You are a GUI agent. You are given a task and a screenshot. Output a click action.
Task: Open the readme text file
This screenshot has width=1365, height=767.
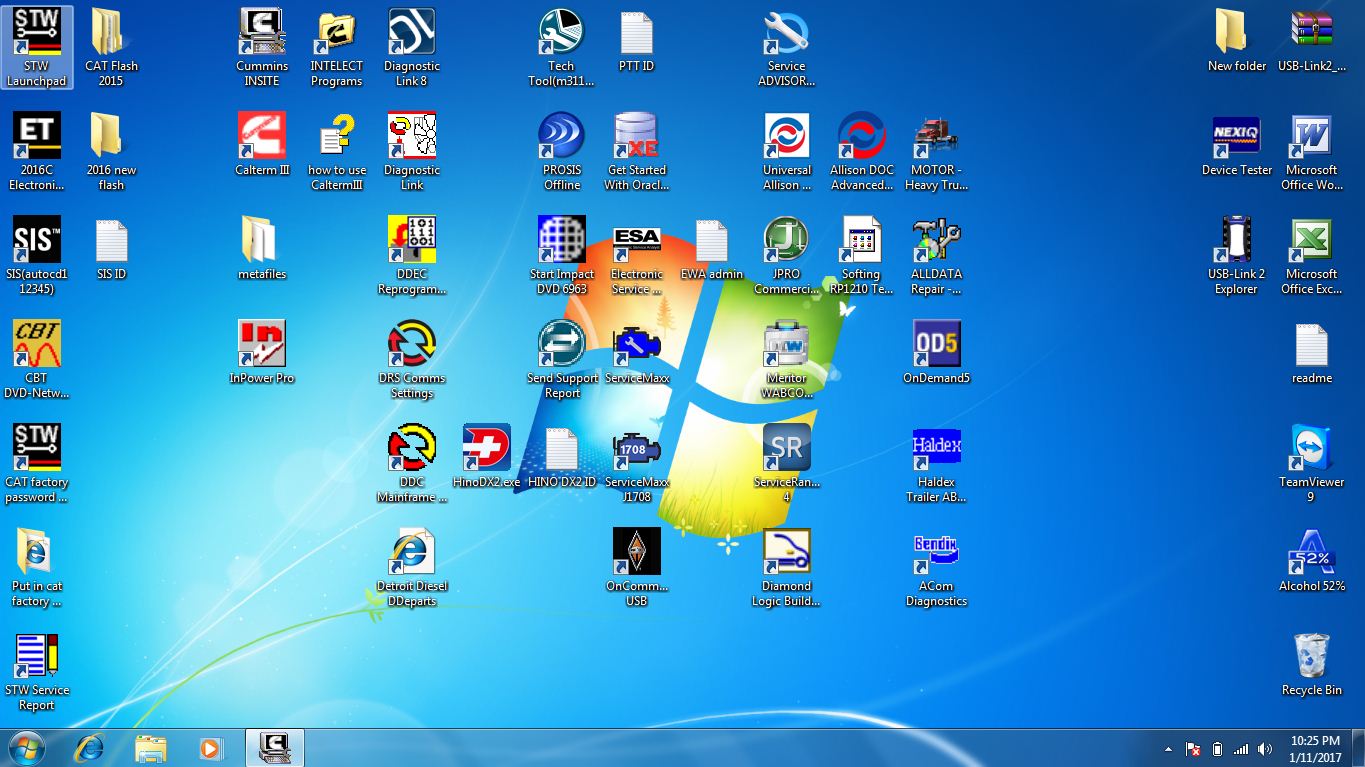(1312, 352)
